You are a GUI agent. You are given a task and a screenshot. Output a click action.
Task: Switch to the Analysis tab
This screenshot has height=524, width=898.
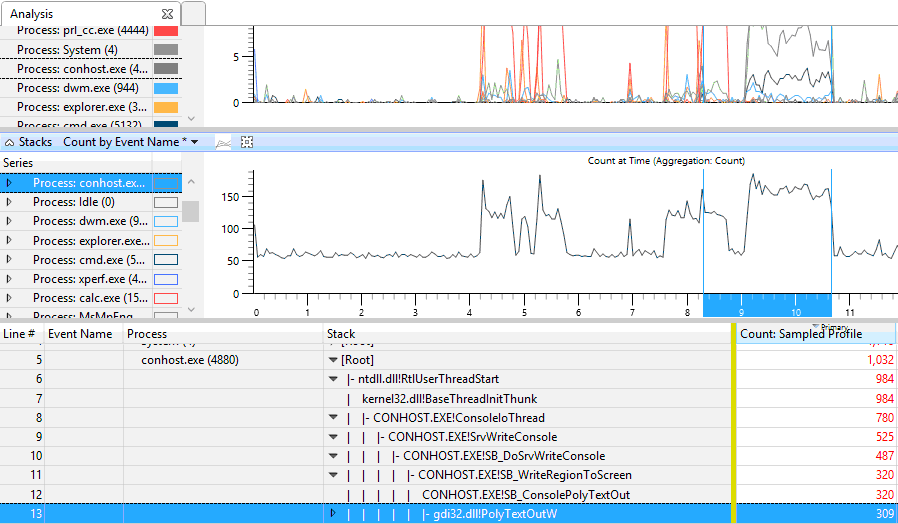tap(31, 14)
